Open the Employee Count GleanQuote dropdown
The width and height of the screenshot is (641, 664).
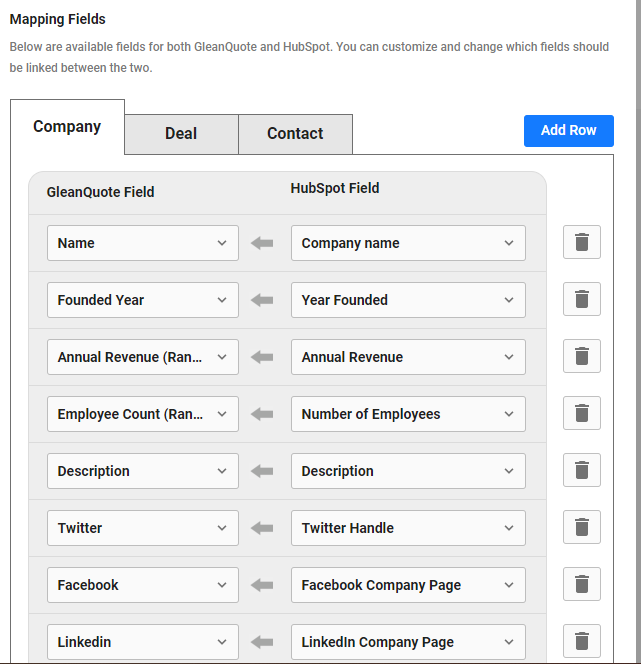pyautogui.click(x=143, y=414)
